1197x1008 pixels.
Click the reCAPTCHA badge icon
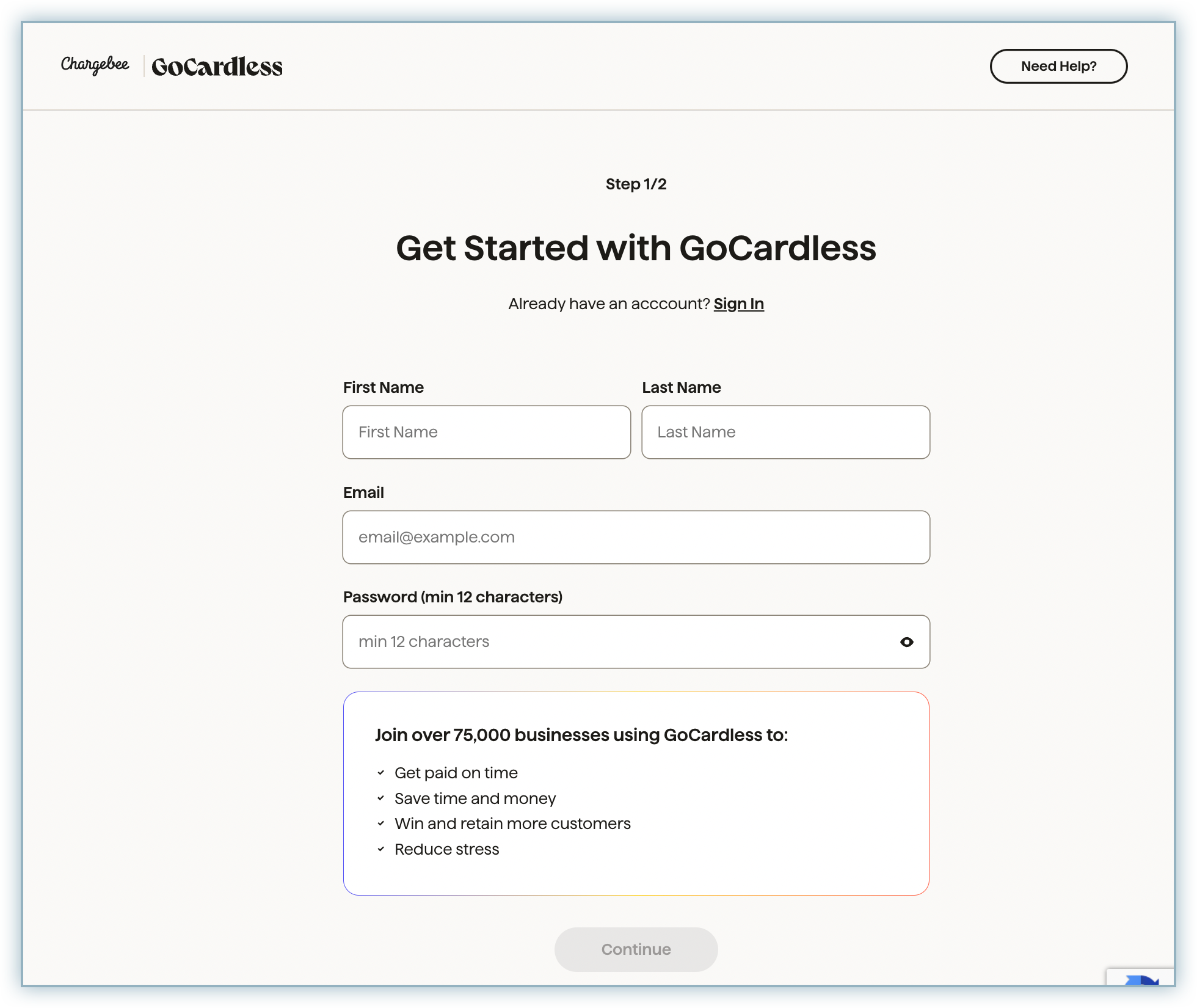(1141, 979)
